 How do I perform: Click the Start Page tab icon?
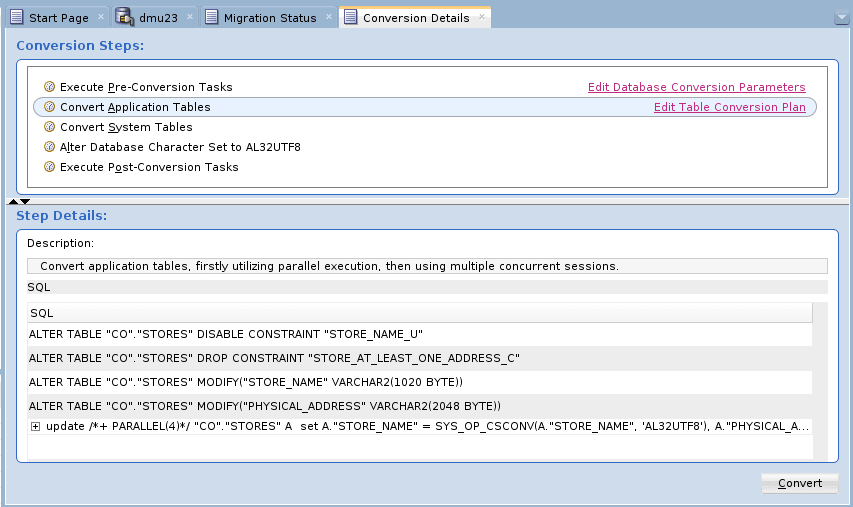[17, 17]
